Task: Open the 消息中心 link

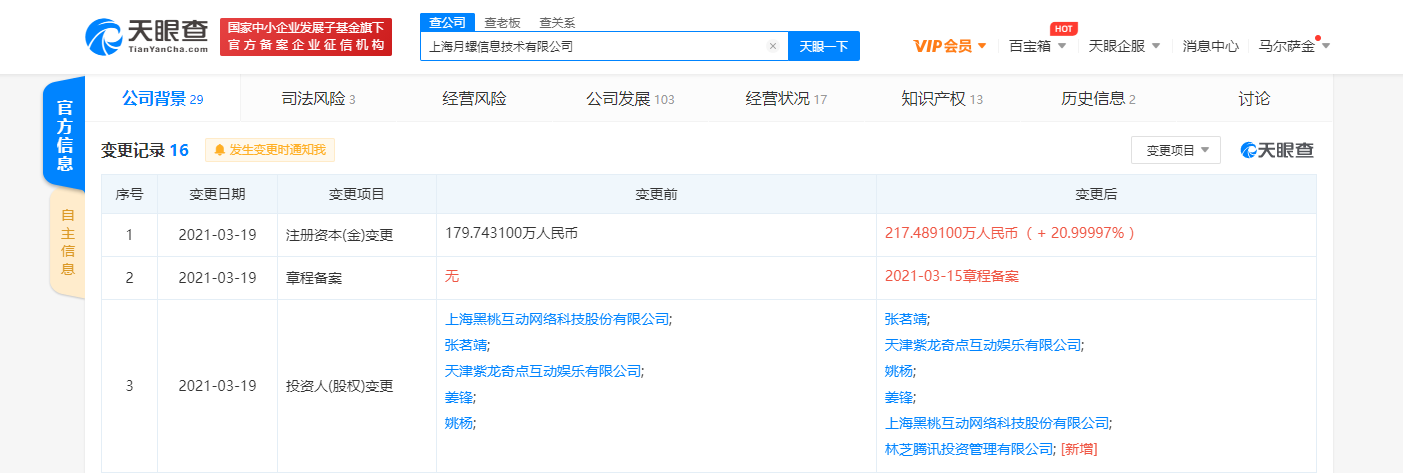Action: pos(1210,46)
